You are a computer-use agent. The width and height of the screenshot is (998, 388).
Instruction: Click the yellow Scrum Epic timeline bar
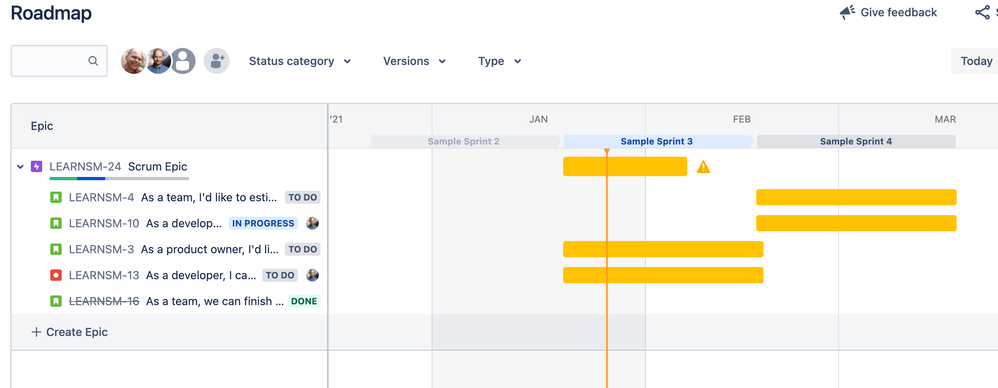click(625, 167)
